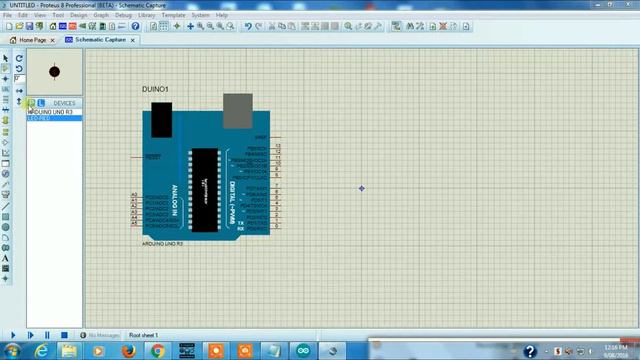640x360 pixels.
Task: Open Firefox from the Windows taskbar
Action: pyautogui.click(x=128, y=351)
